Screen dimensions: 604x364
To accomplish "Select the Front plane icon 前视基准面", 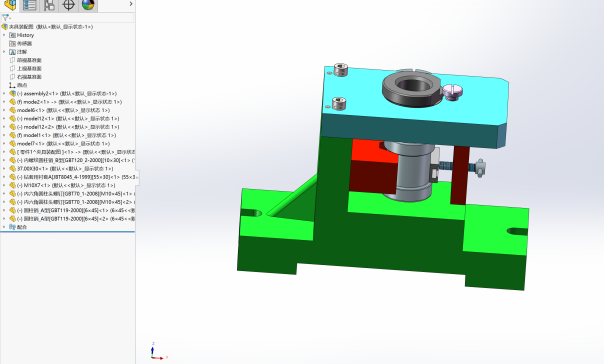I will [12, 60].
